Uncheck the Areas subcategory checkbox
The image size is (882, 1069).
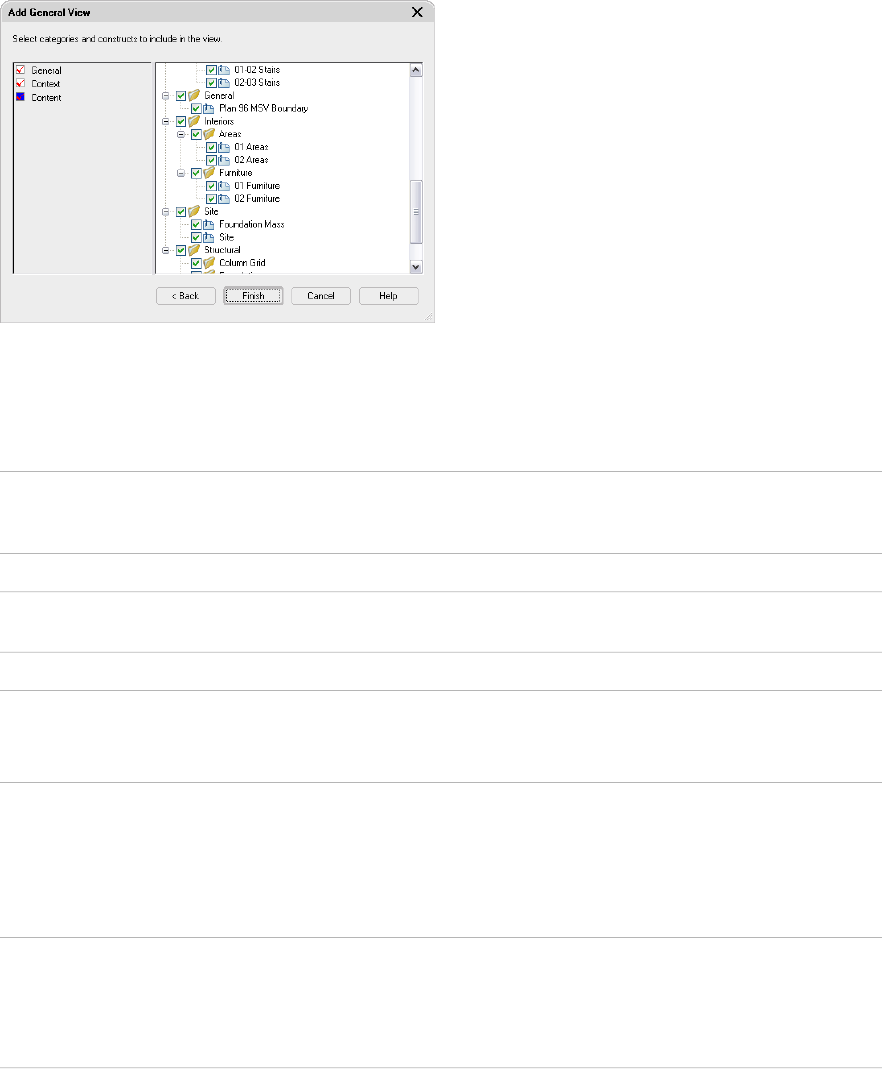pos(196,134)
